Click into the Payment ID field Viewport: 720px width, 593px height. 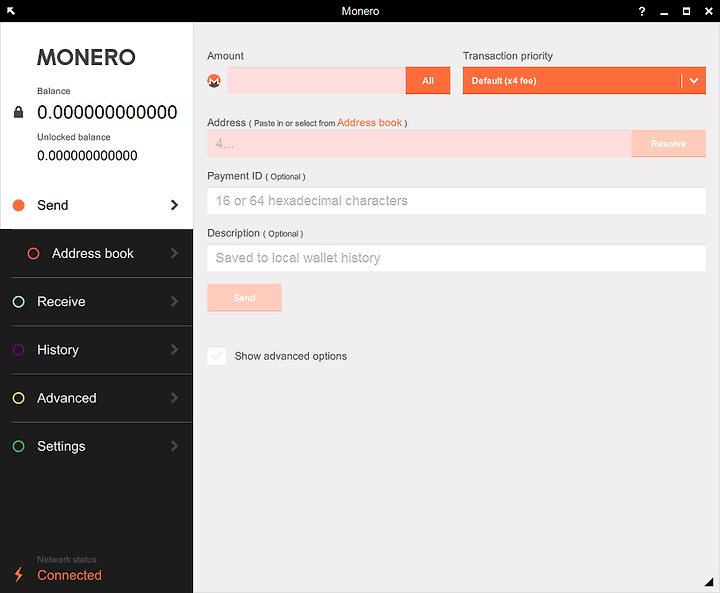coord(456,201)
